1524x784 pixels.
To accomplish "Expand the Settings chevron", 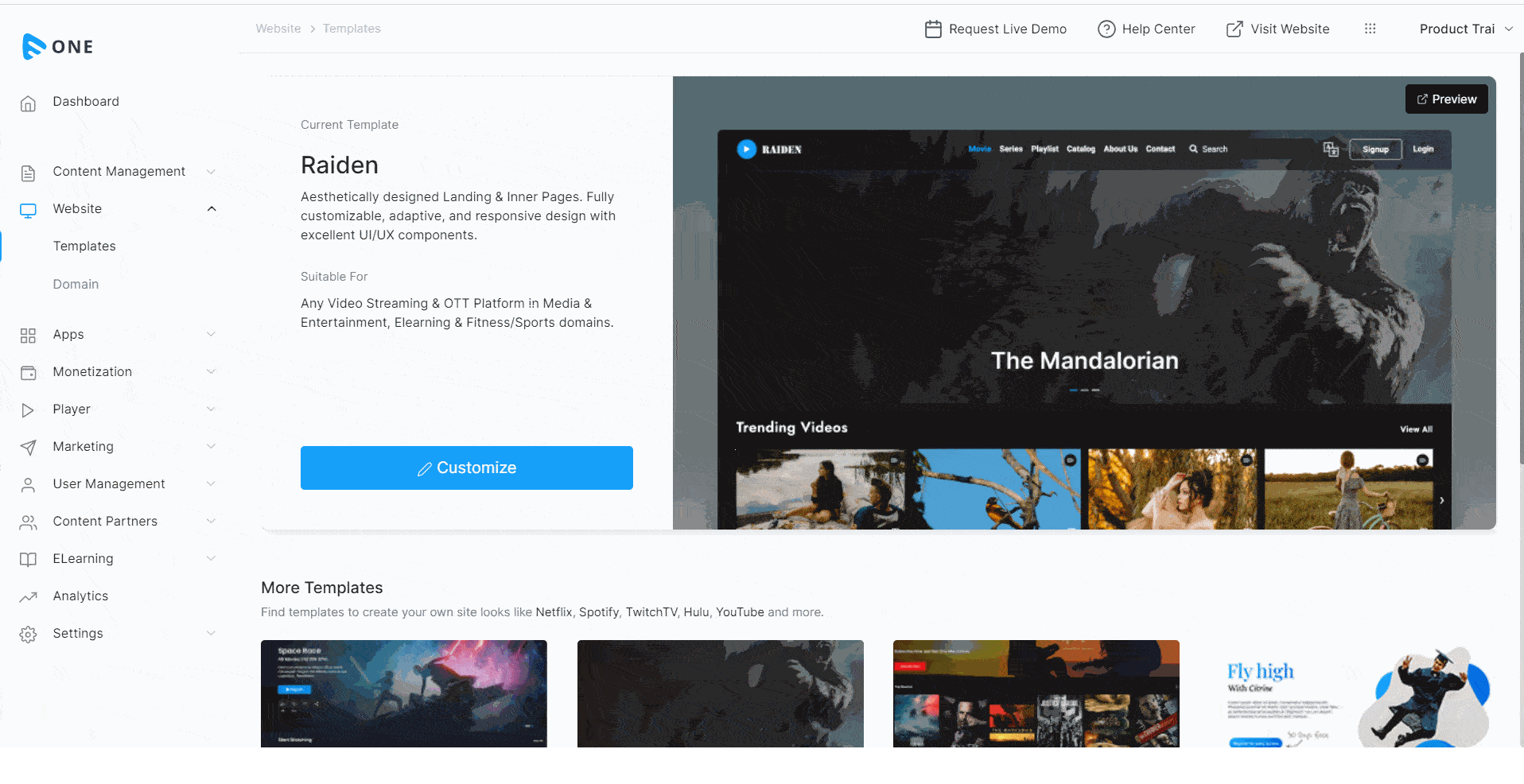I will coord(211,633).
